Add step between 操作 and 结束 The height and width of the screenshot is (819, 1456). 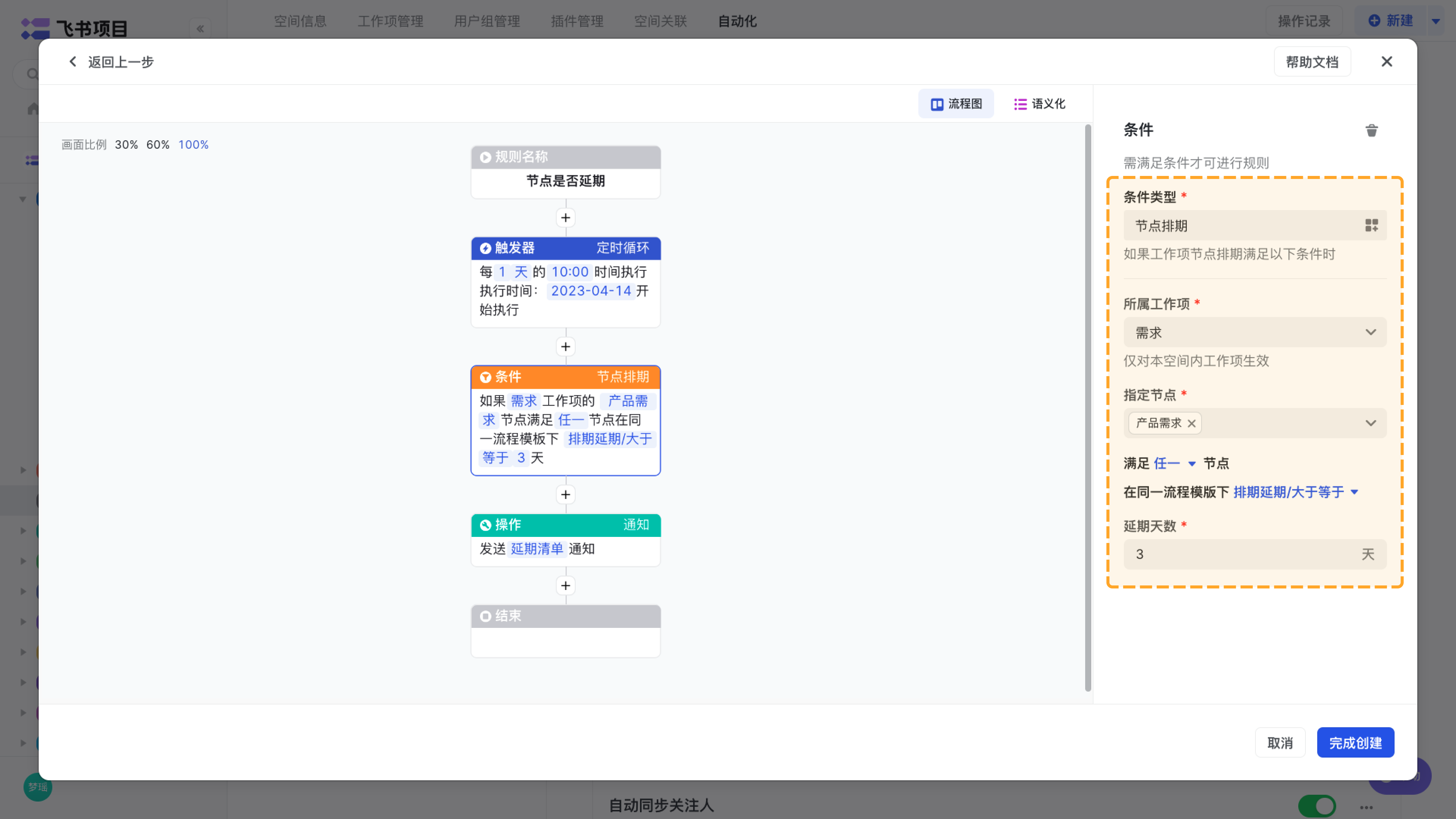coord(566,585)
